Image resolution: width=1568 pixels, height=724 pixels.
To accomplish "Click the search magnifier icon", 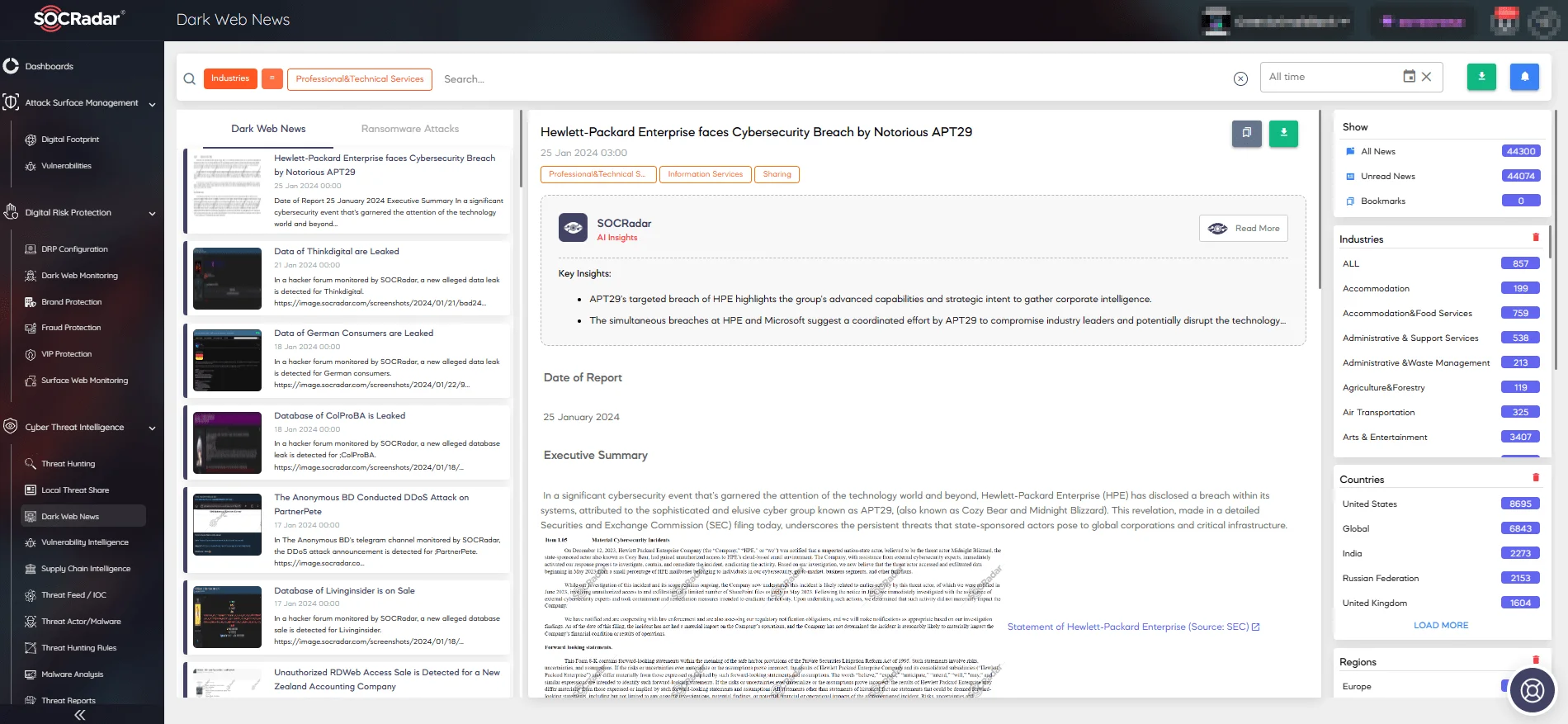I will pos(190,79).
